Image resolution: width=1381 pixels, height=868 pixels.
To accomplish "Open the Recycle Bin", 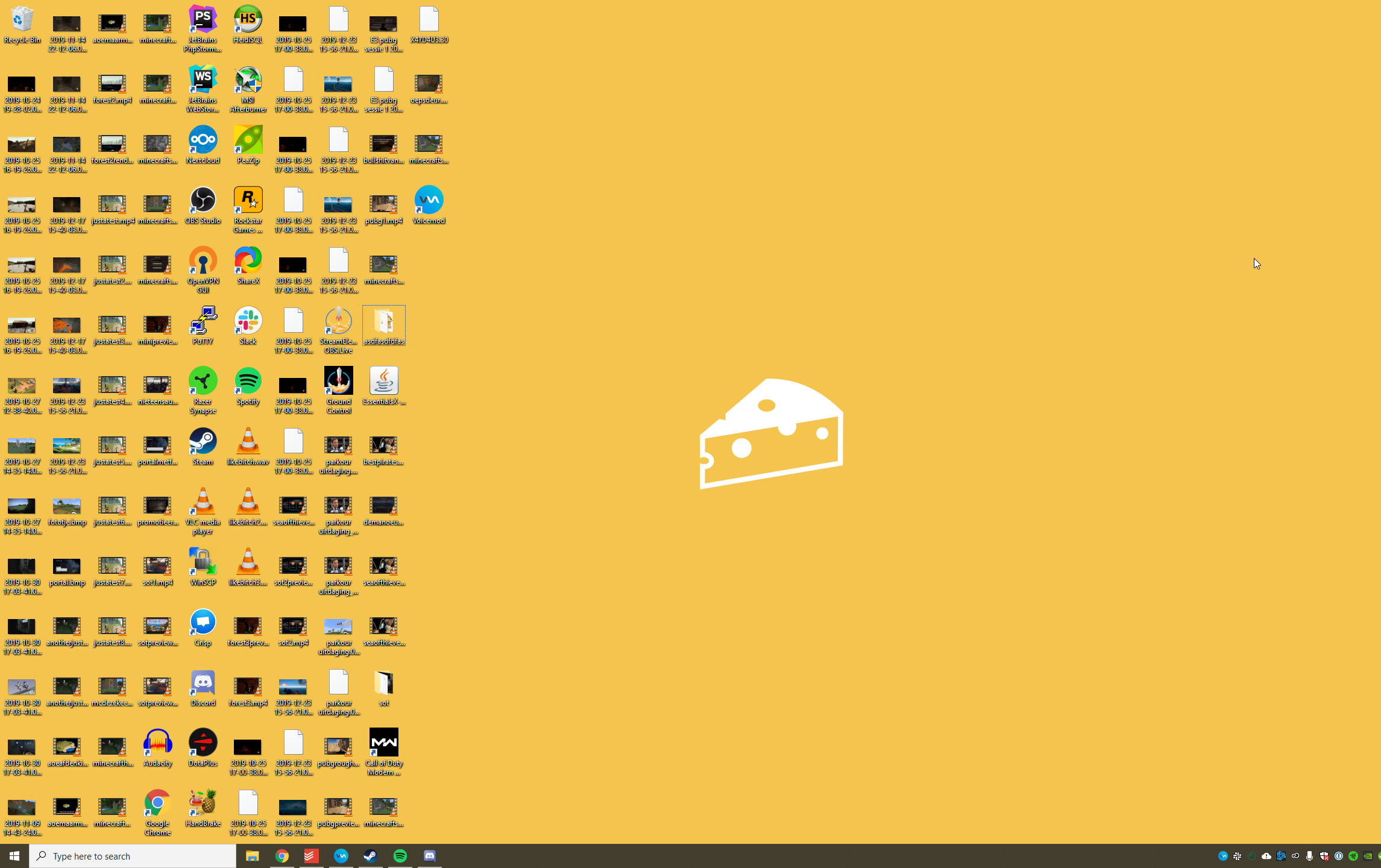I will pyautogui.click(x=22, y=20).
